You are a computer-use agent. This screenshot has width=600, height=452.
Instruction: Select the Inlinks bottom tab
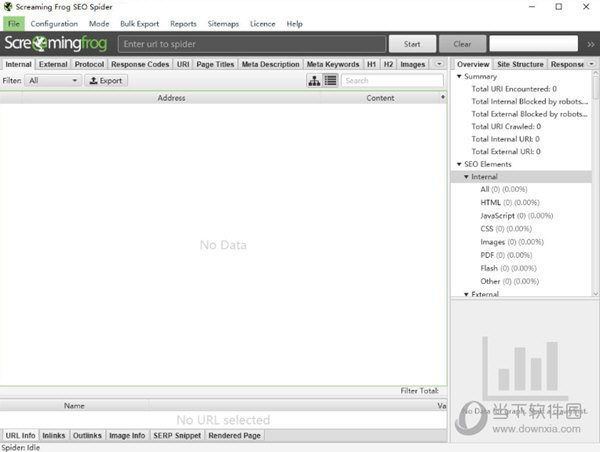54,436
